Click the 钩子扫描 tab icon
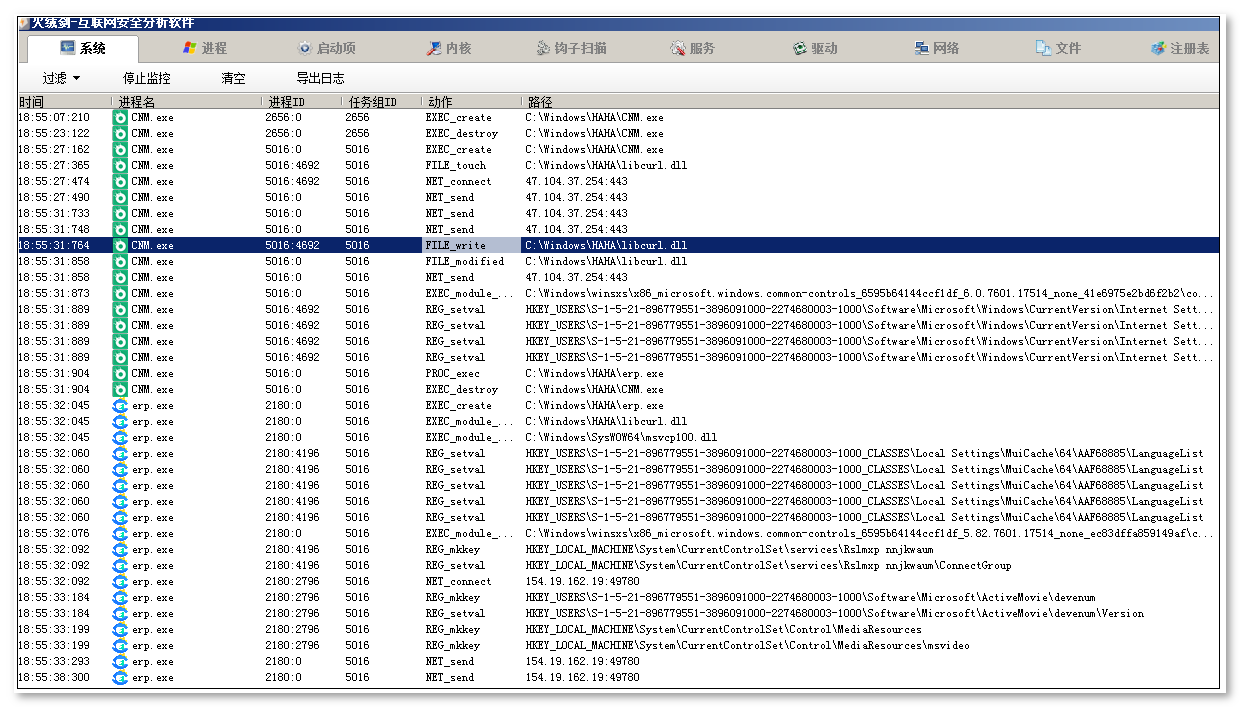The width and height of the screenshot is (1240, 707). click(x=543, y=48)
